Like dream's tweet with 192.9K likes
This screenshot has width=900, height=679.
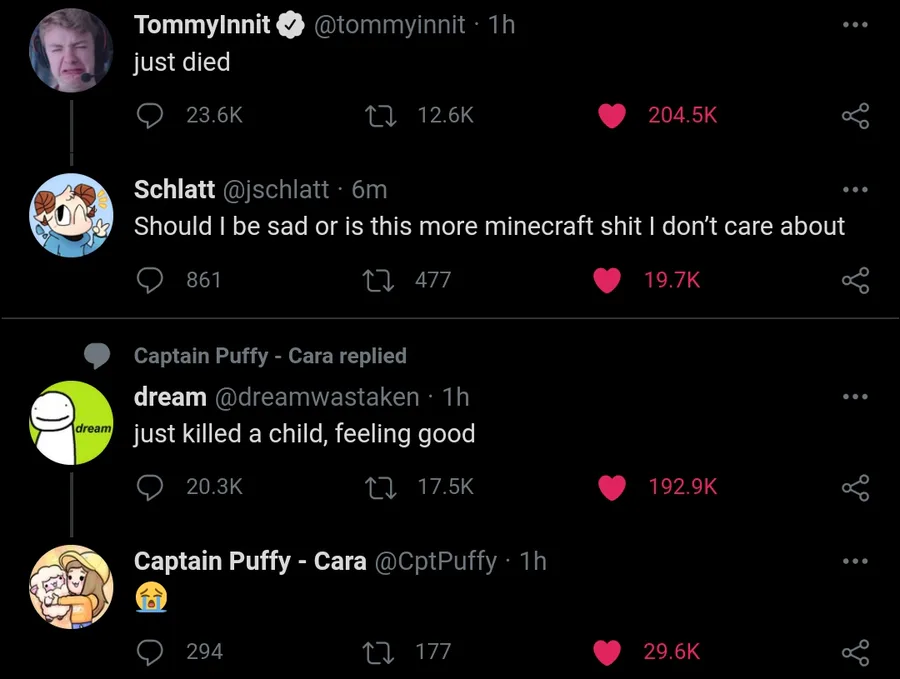click(x=612, y=487)
